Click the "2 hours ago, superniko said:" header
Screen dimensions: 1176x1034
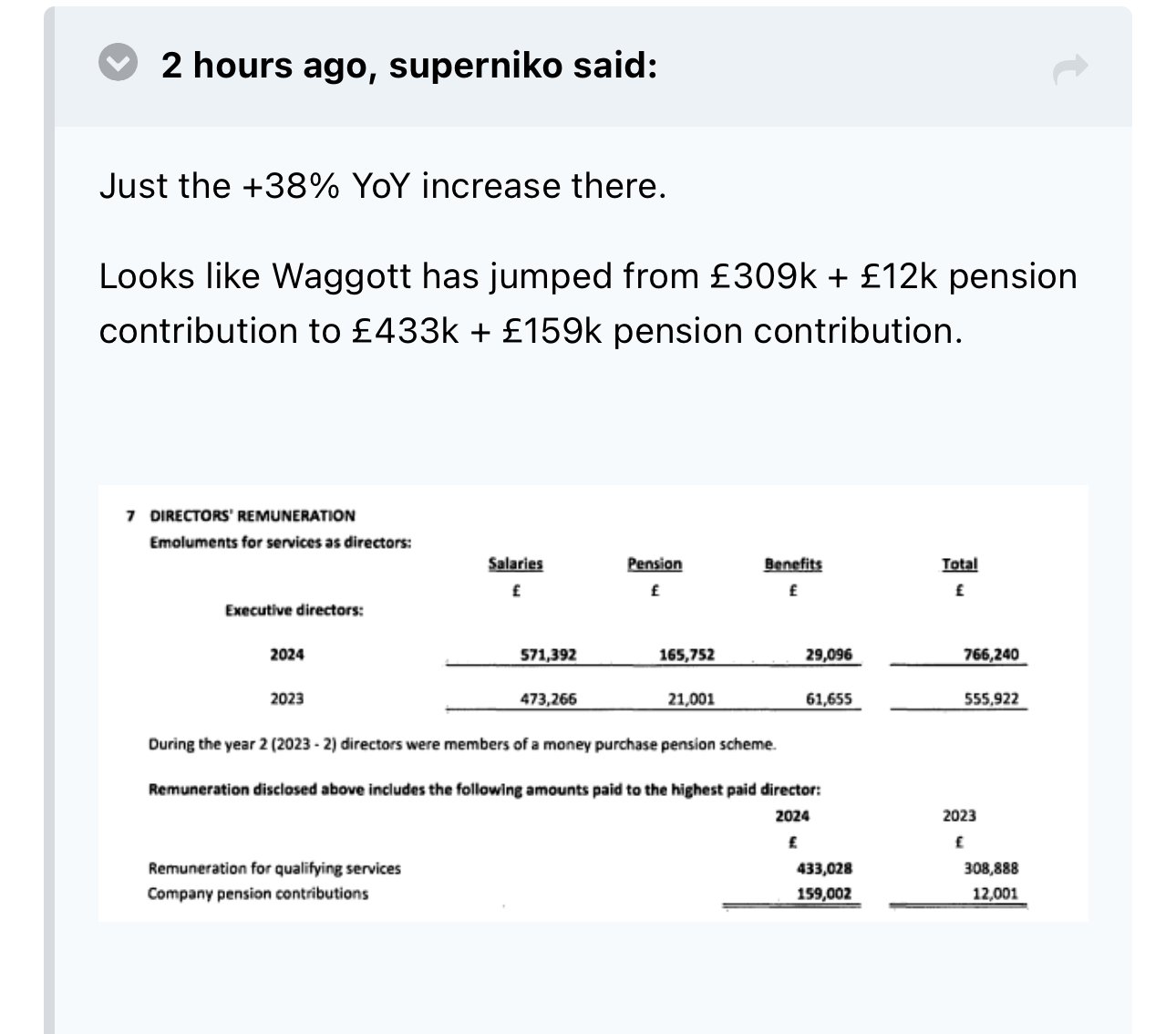click(408, 65)
